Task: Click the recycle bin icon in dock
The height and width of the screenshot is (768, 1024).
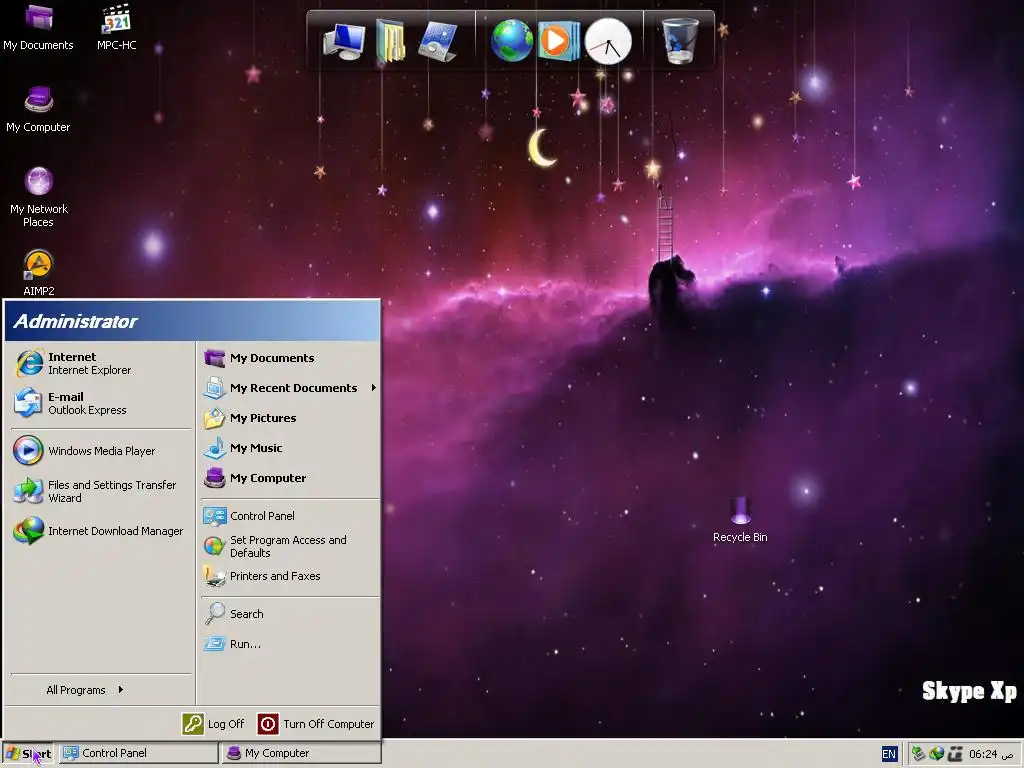Action: pos(680,40)
